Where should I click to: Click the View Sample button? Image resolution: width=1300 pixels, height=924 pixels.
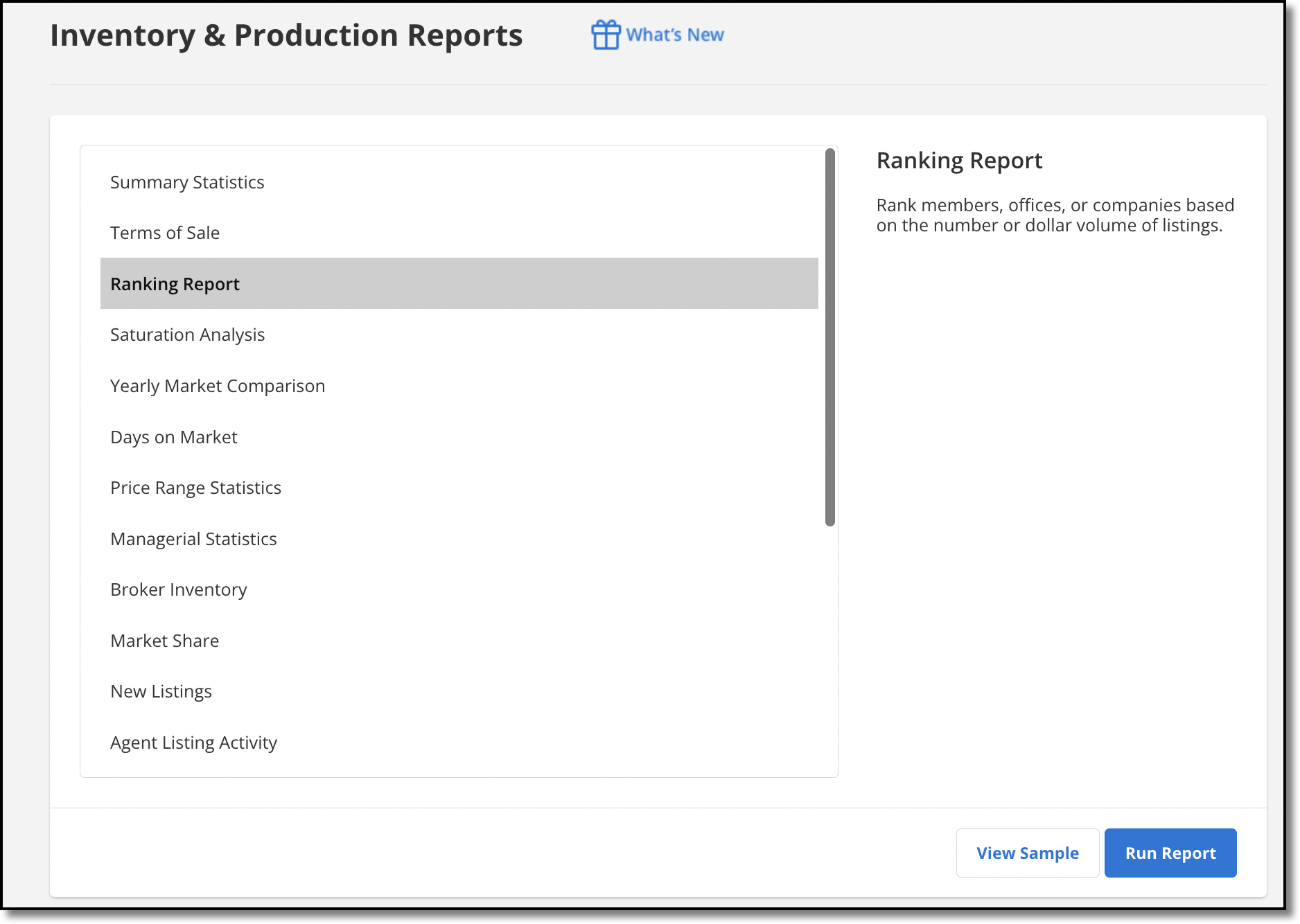pyautogui.click(x=1028, y=853)
